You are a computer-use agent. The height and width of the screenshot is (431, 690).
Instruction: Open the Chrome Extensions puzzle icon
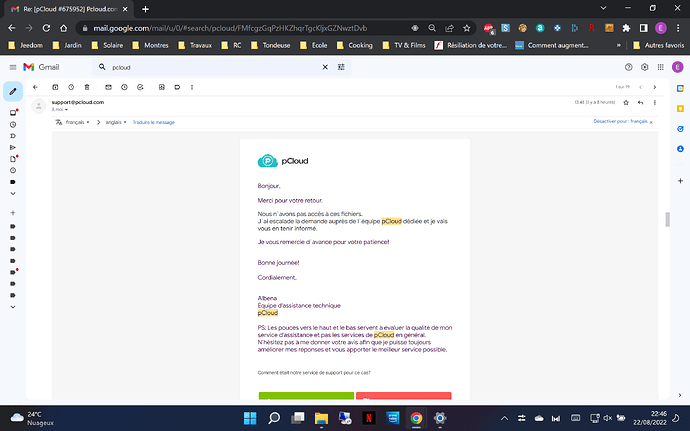point(626,28)
